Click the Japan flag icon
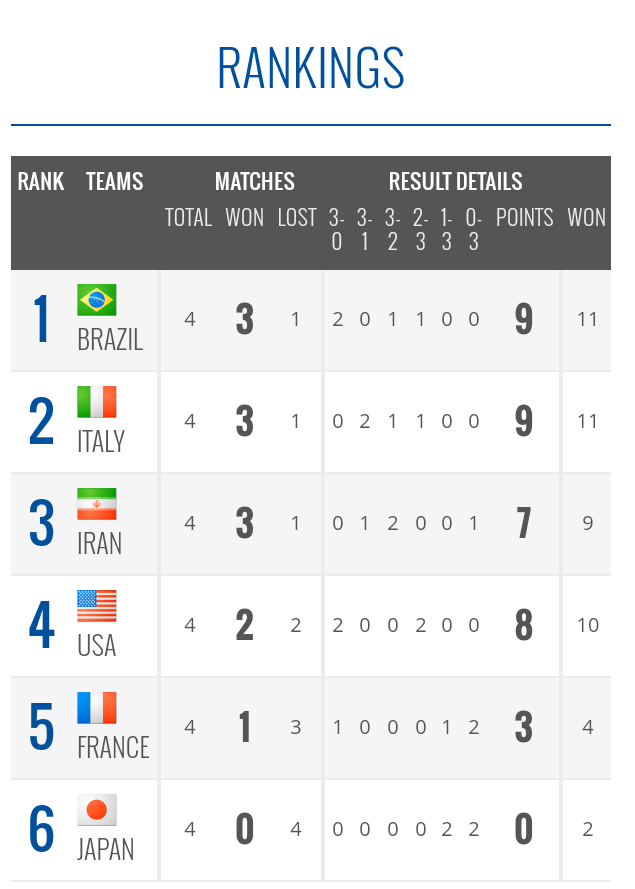This screenshot has width=635, height=889. pyautogui.click(x=97, y=810)
